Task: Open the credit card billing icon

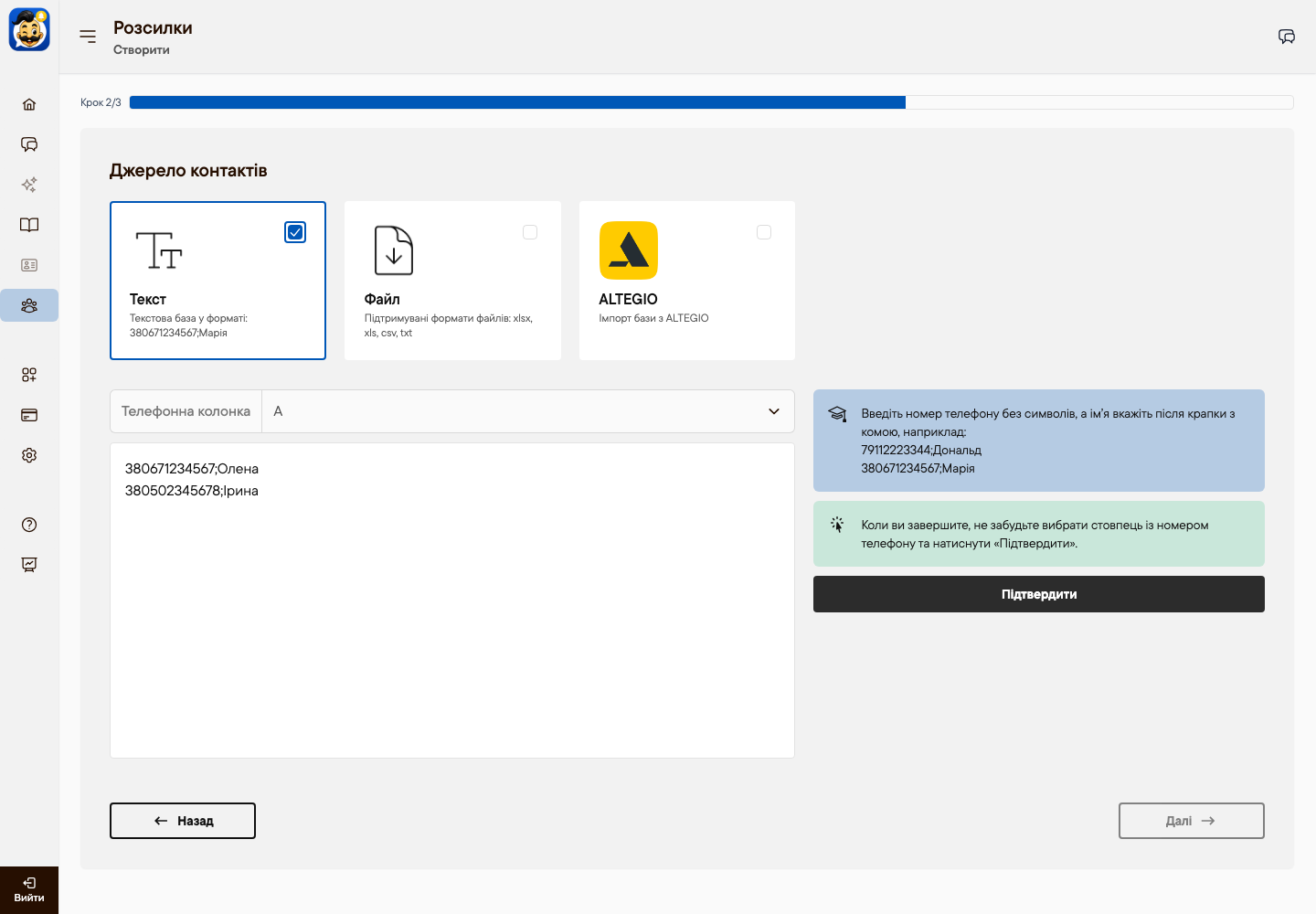Action: coord(29,415)
